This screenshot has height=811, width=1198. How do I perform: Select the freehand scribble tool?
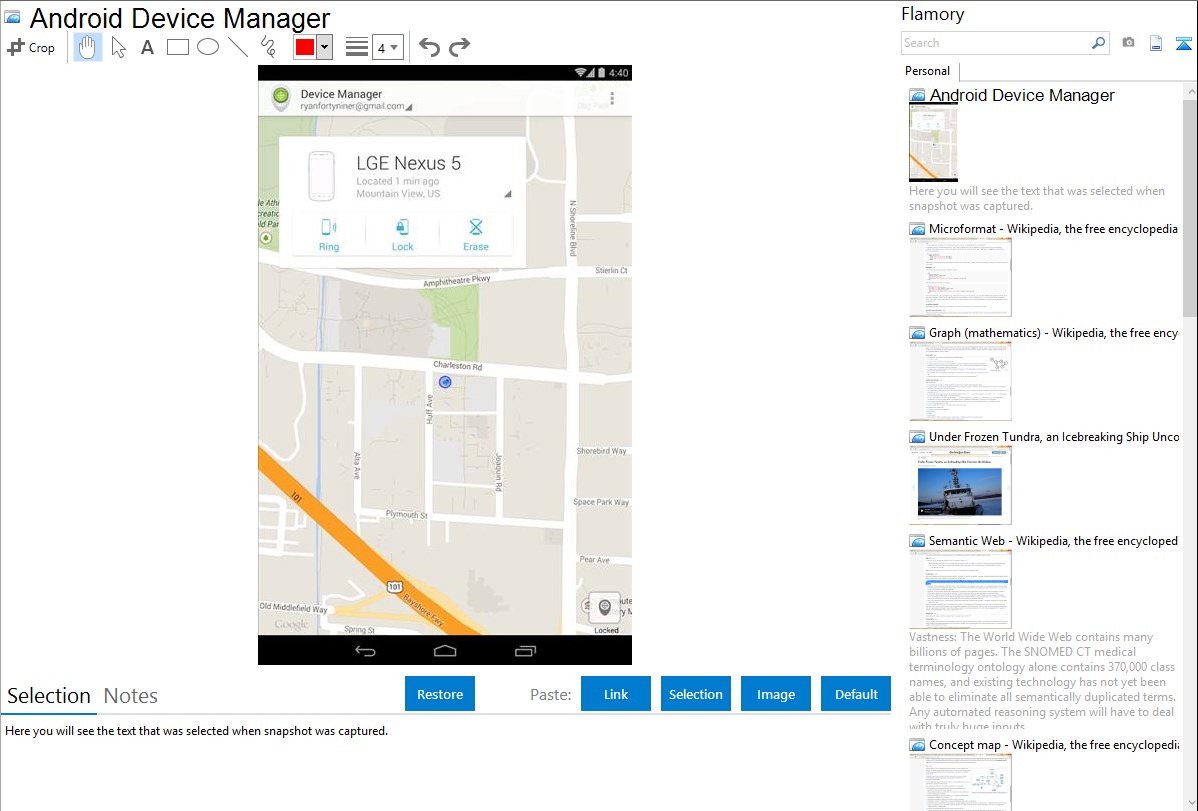(268, 47)
